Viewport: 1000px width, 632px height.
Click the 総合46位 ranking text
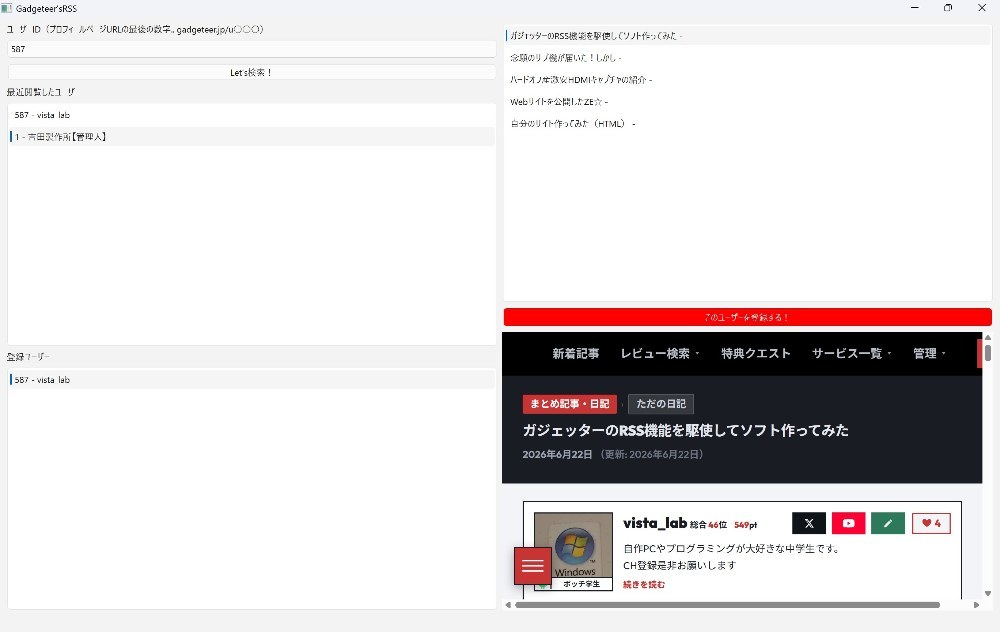708,525
